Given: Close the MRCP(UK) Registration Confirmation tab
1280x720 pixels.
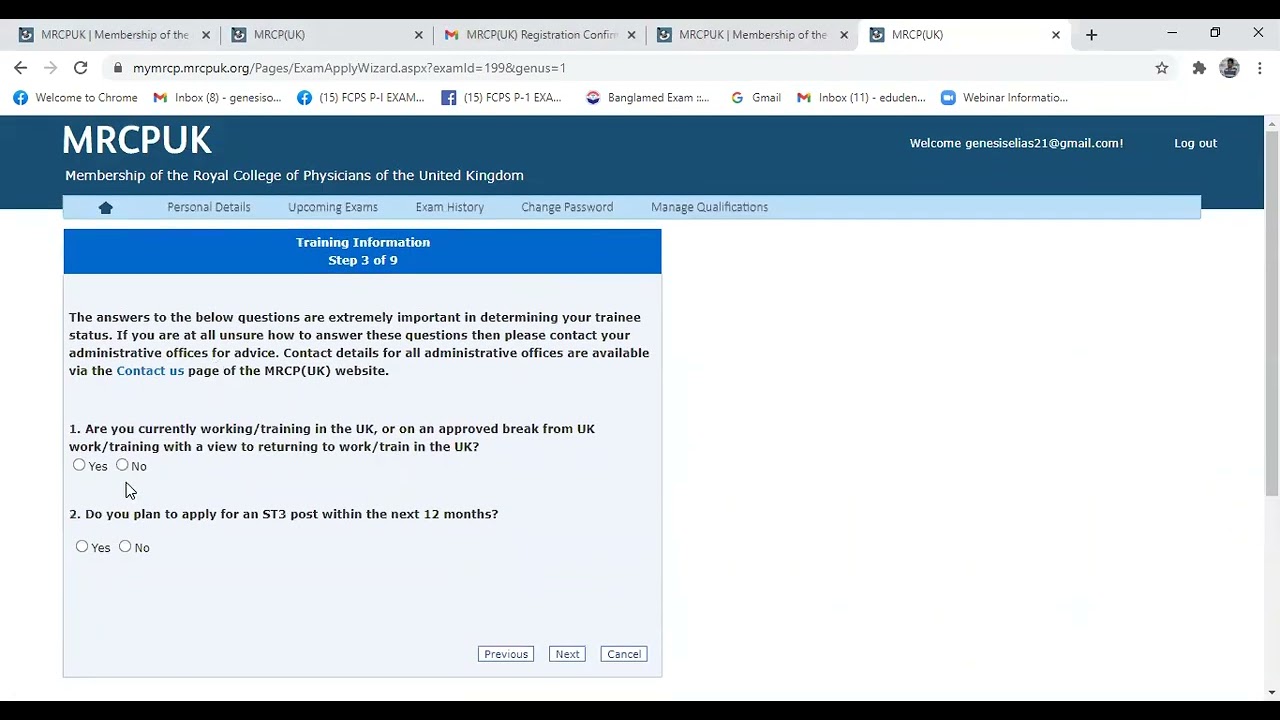Looking at the screenshot, I should (631, 35).
